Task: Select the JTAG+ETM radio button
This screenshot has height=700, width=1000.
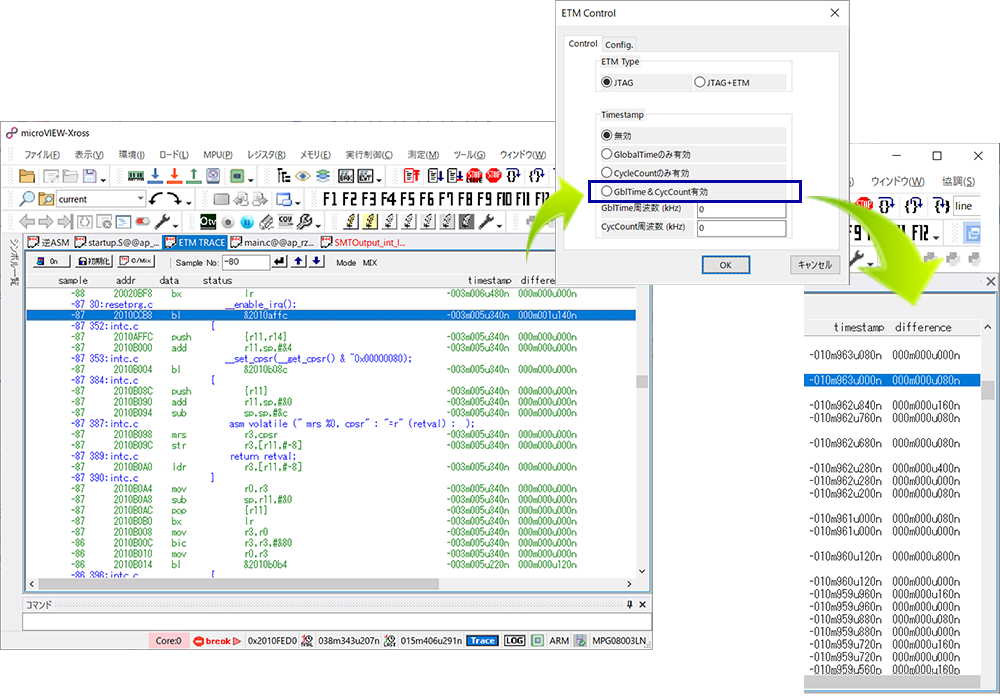Action: click(700, 82)
